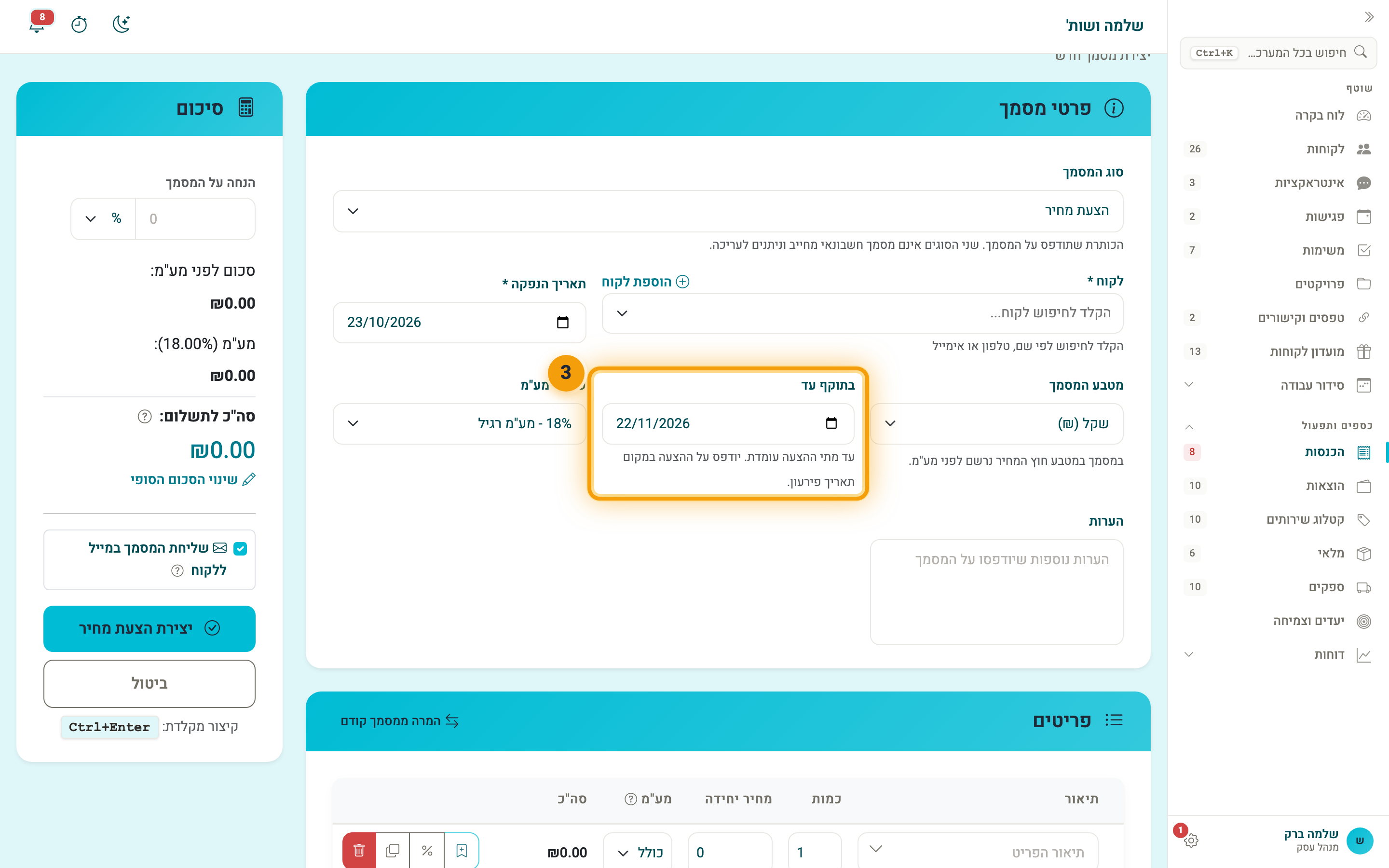Delete item row with red trash icon
This screenshot has width=1389, height=868.
[359, 850]
